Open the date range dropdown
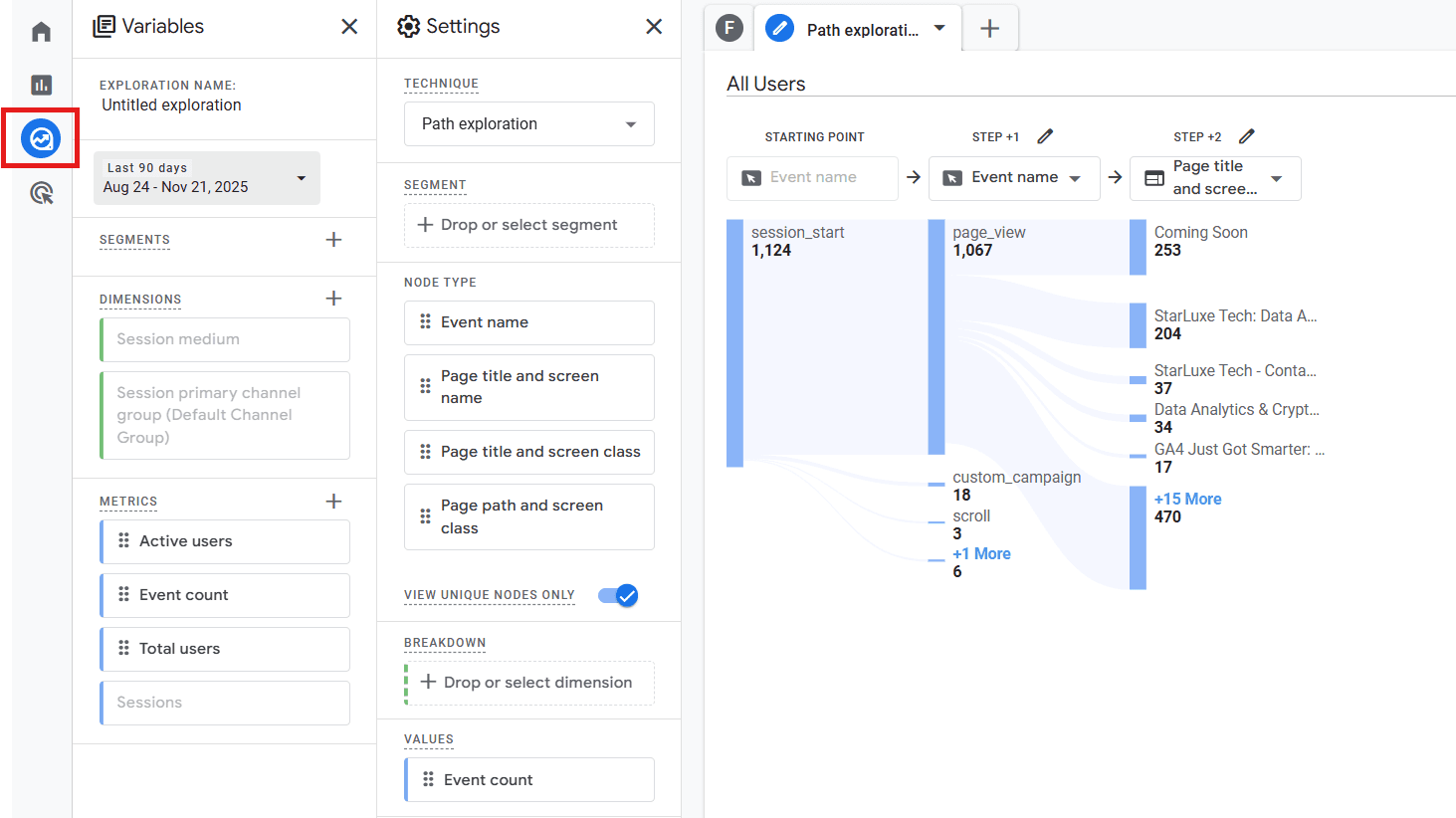 207,178
